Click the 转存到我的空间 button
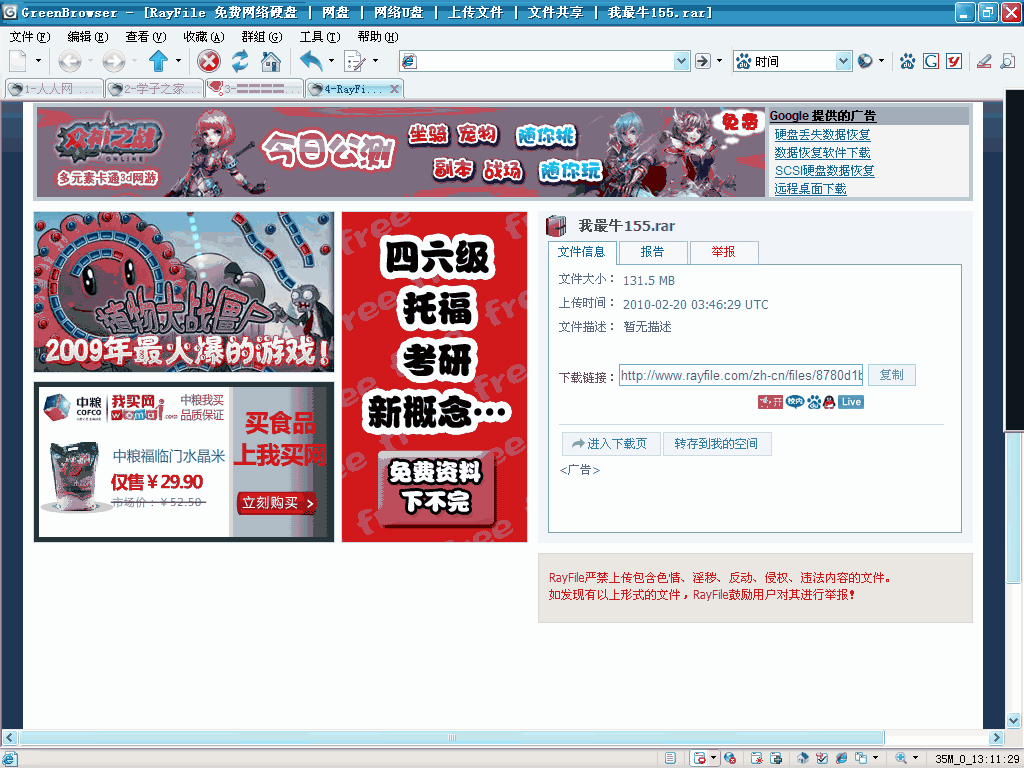 (x=716, y=444)
